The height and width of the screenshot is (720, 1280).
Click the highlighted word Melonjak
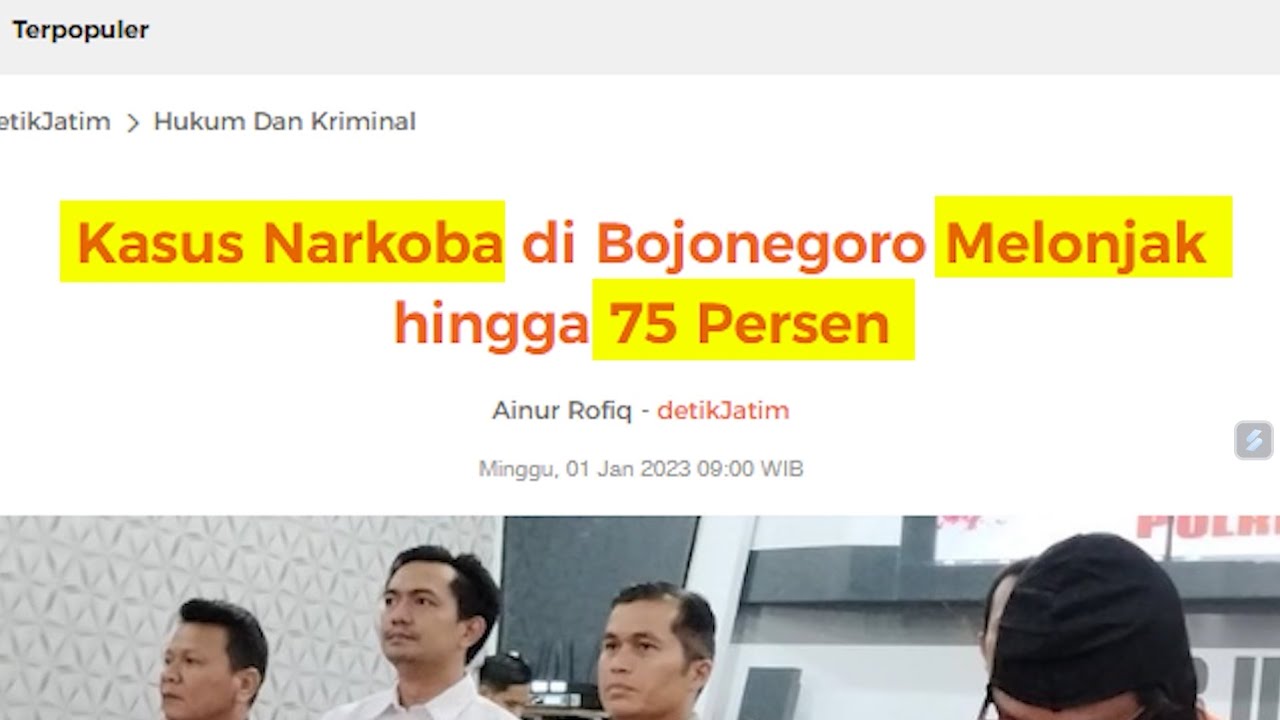point(1075,243)
